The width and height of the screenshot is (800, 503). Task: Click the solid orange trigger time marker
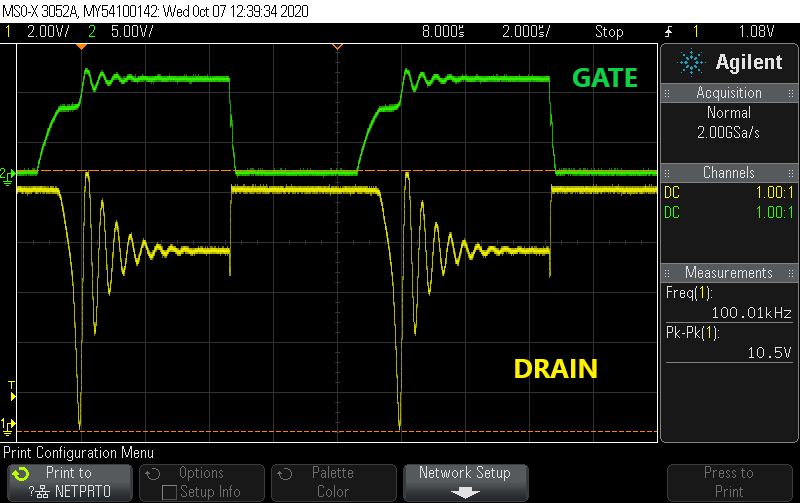[x=81, y=47]
